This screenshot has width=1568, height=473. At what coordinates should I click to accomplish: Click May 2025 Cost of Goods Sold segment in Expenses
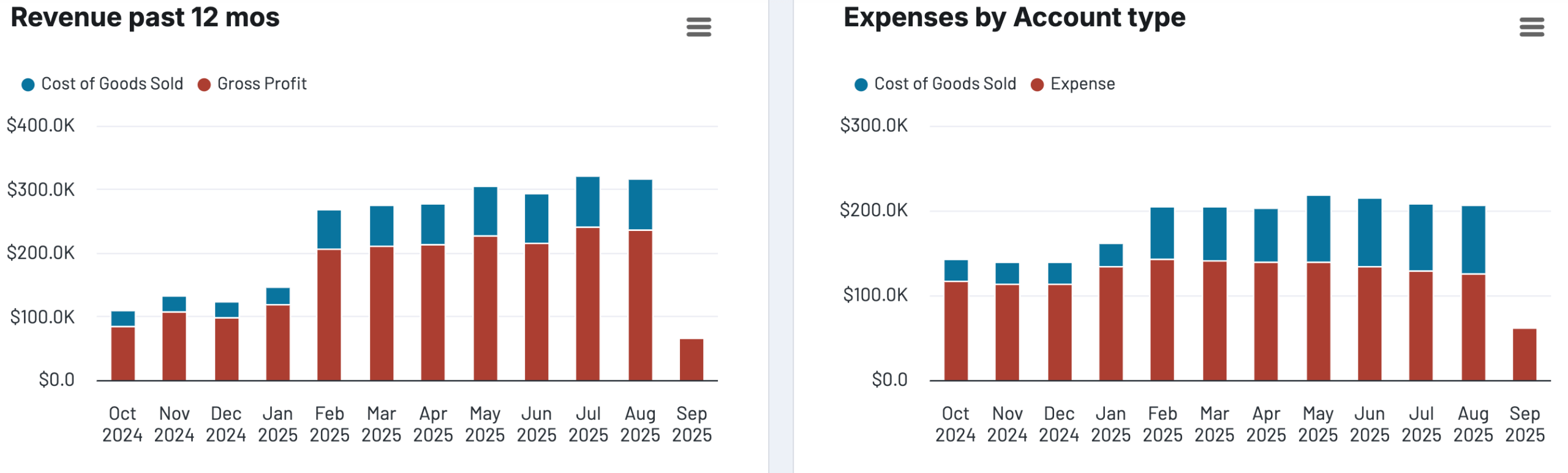click(1317, 229)
